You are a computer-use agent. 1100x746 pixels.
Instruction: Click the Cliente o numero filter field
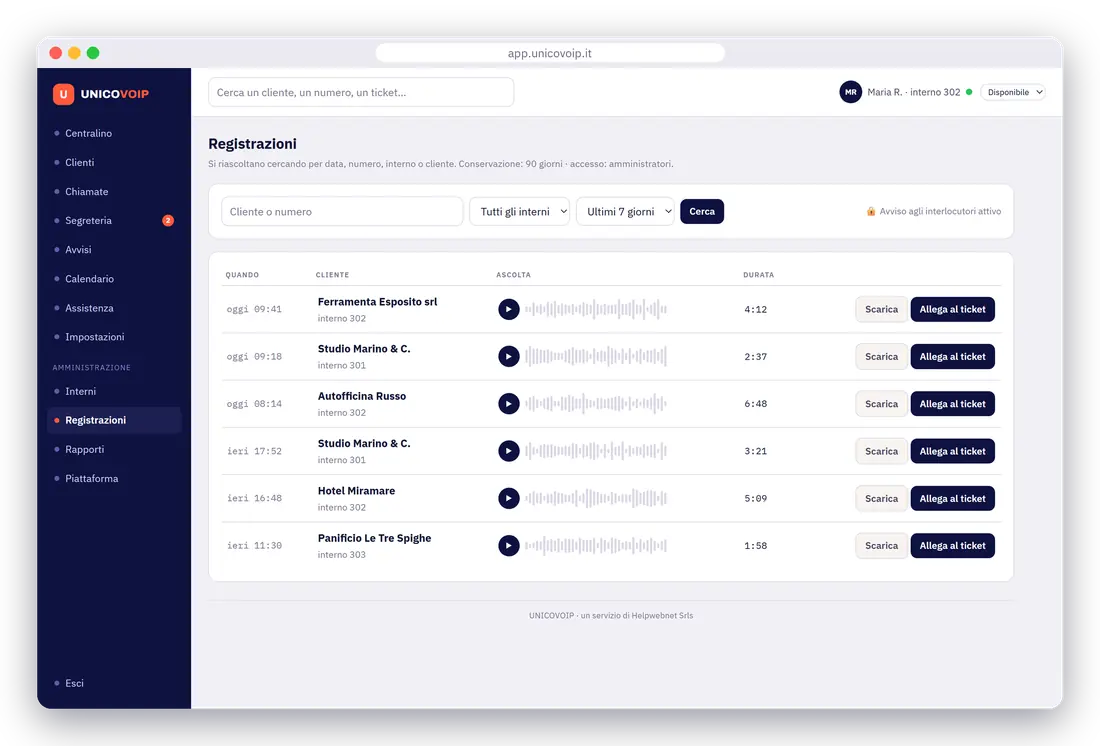click(x=342, y=211)
